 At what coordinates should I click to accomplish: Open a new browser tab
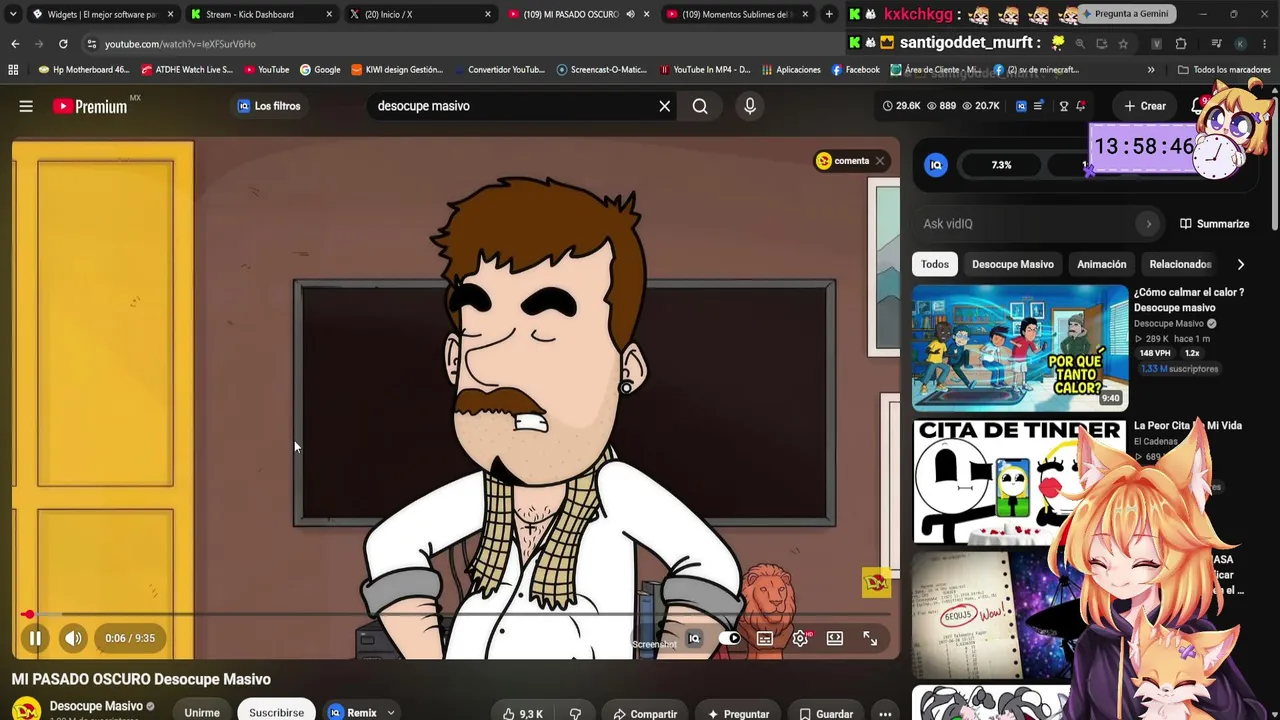pos(829,14)
